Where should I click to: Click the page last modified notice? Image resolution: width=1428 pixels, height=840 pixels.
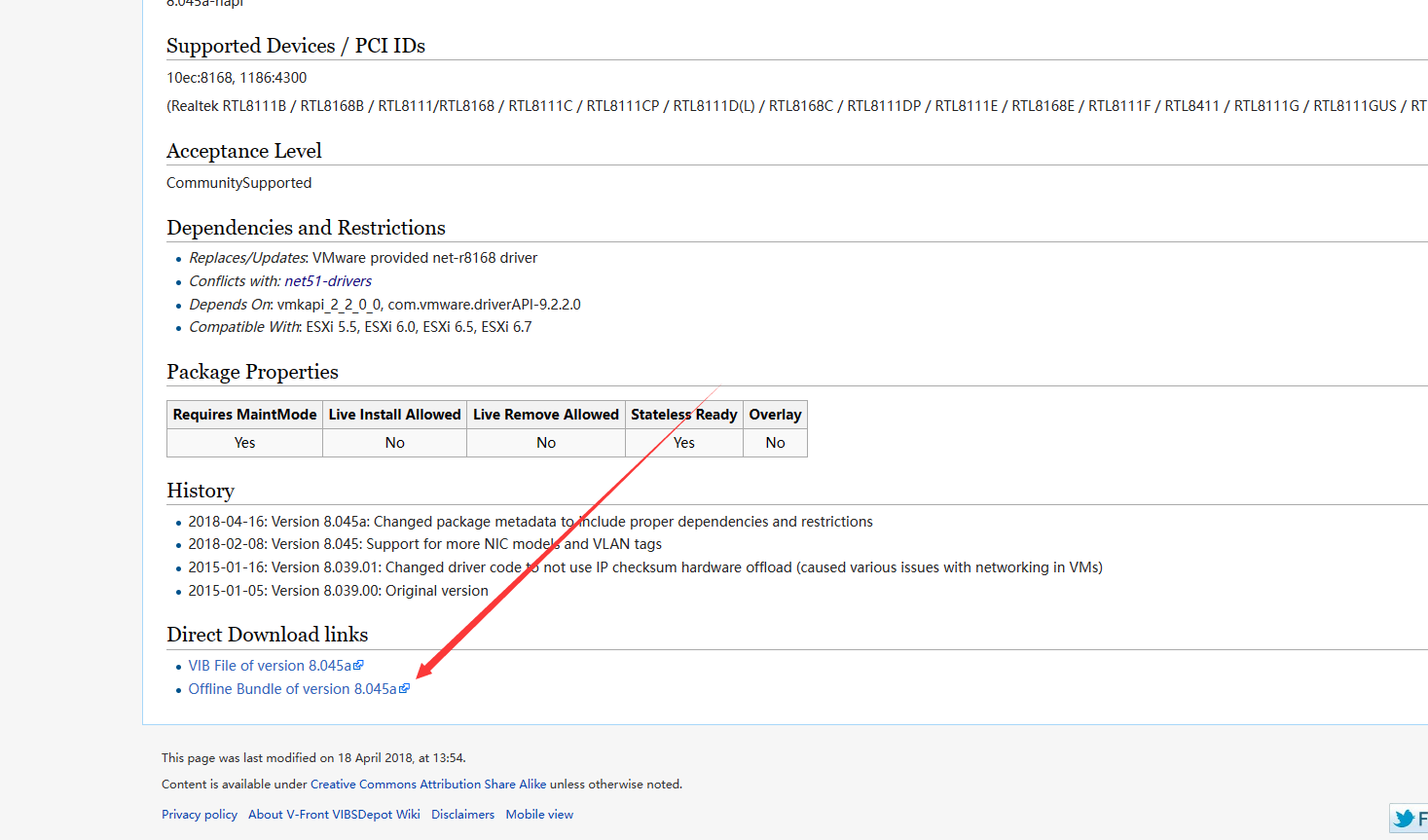pyautogui.click(x=313, y=758)
